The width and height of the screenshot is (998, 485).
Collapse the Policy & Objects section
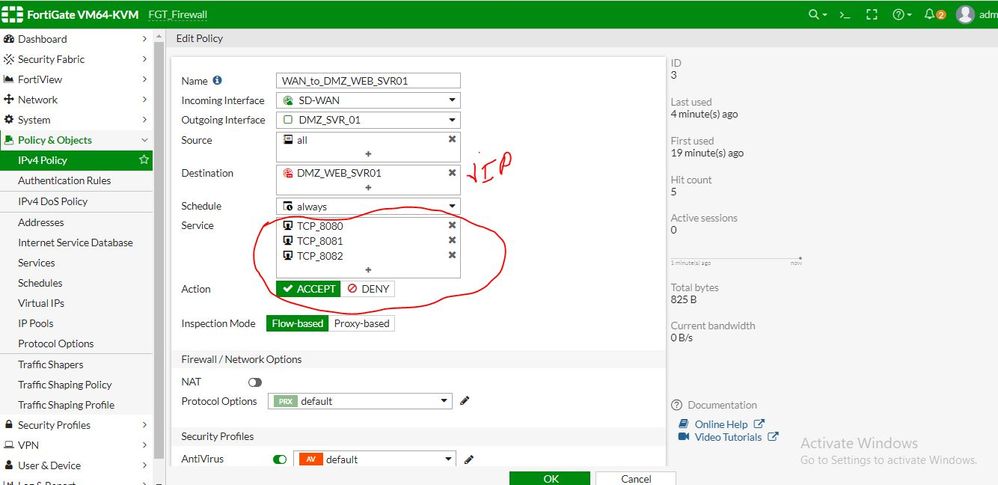[144, 140]
